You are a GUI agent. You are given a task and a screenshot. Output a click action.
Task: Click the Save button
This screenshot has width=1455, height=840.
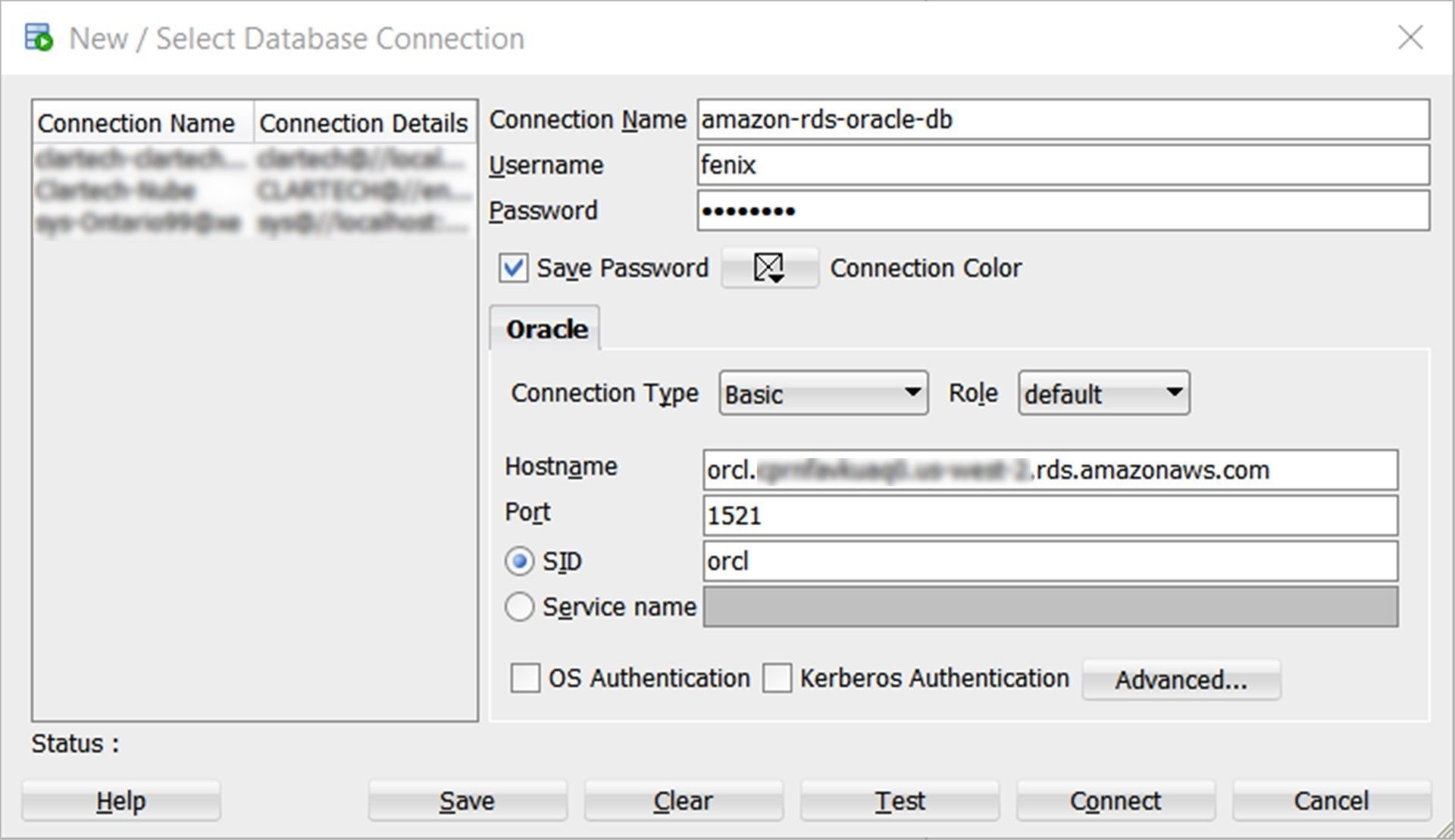468,801
